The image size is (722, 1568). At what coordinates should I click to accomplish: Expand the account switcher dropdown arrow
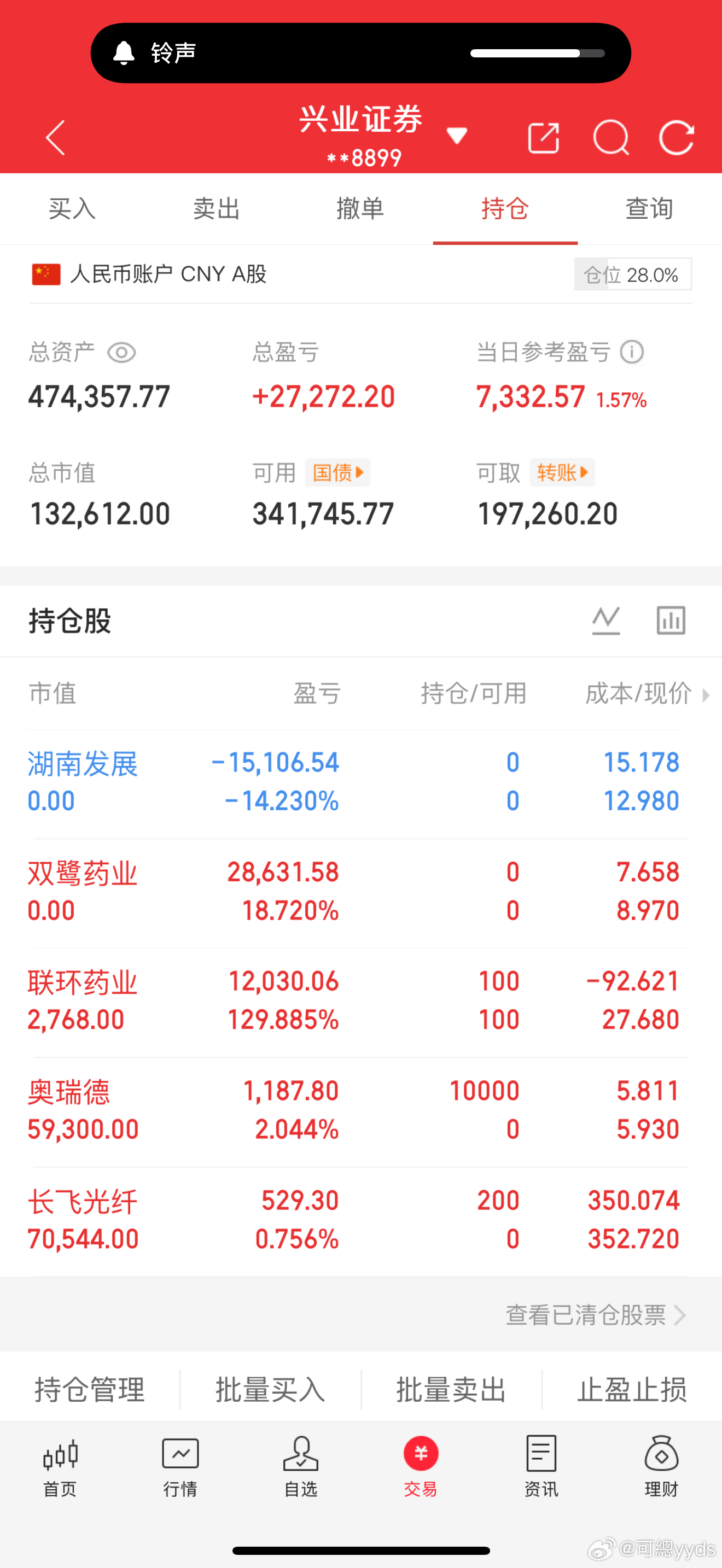coord(457,136)
